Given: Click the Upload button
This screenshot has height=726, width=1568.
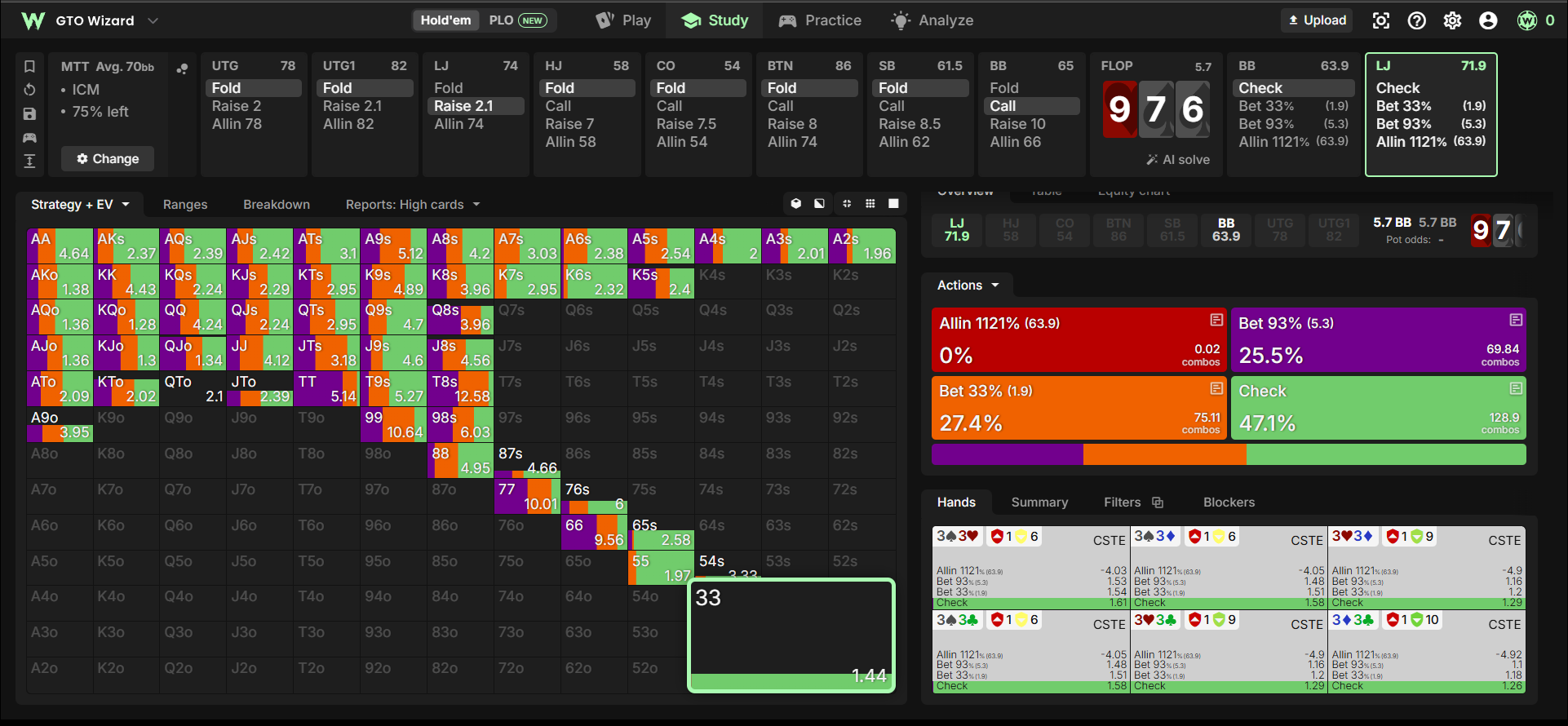Looking at the screenshot, I should pos(1317,20).
